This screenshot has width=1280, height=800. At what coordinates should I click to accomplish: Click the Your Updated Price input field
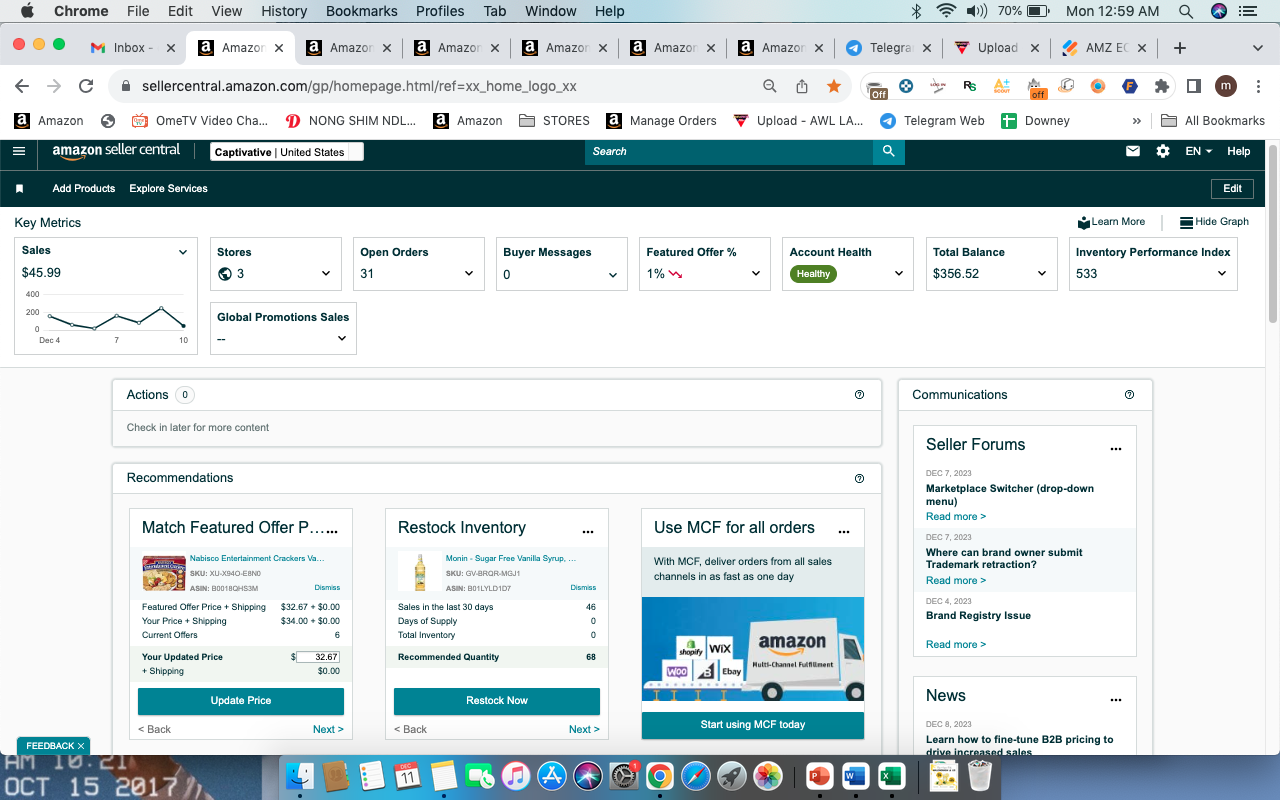[318, 657]
